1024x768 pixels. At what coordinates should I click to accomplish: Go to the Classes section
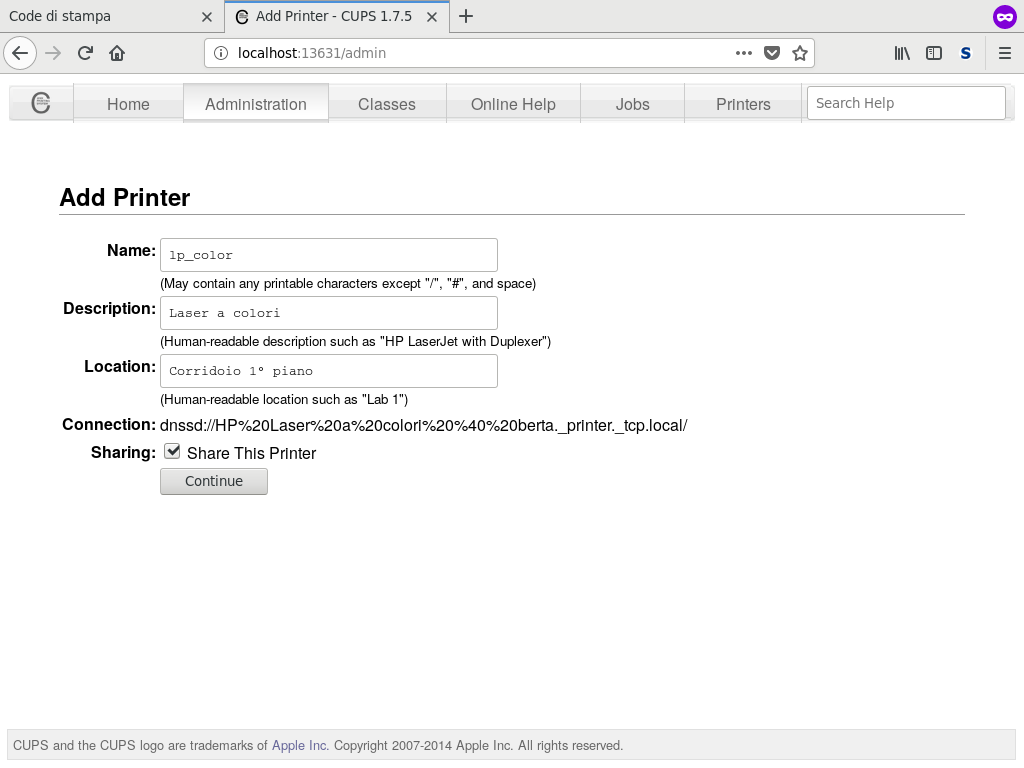(387, 104)
